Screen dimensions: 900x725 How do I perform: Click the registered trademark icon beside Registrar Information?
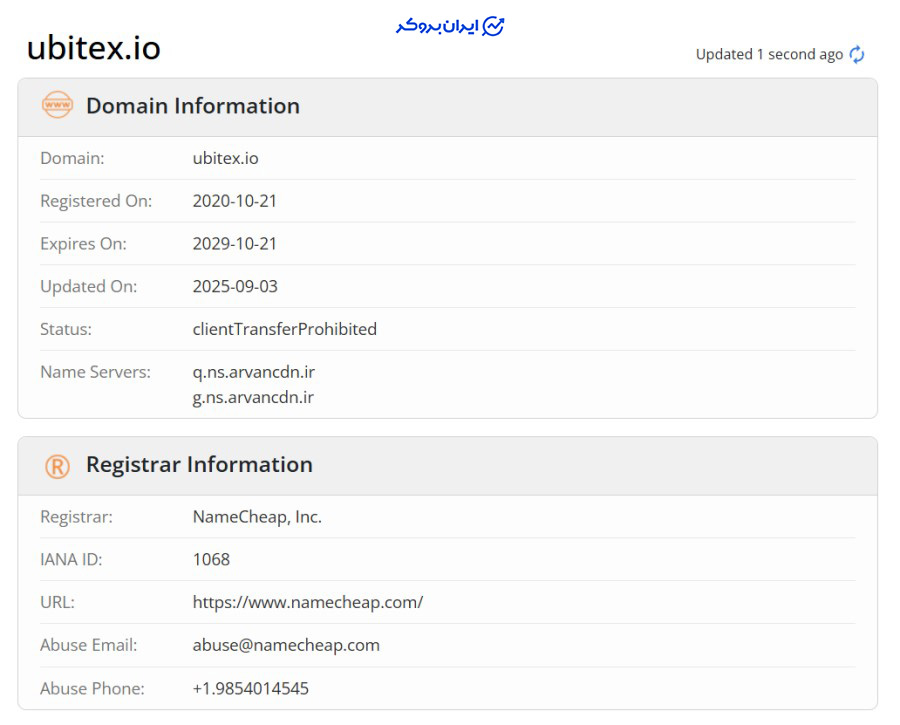click(x=57, y=464)
